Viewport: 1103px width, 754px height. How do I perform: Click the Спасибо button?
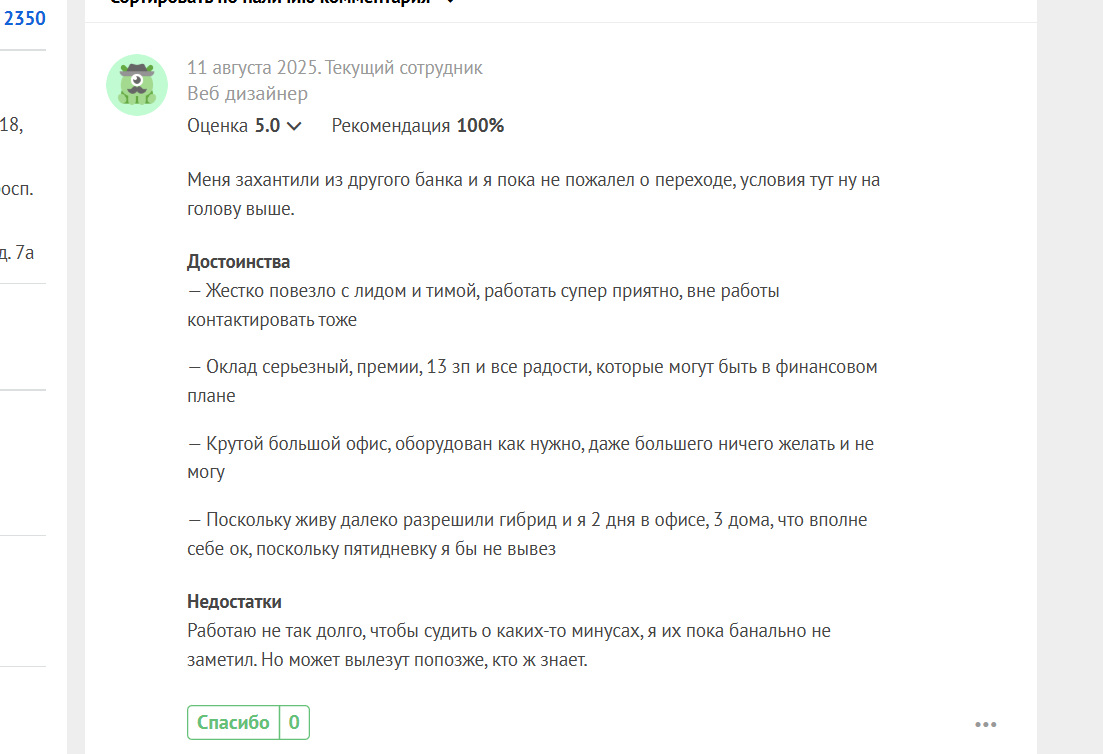coord(234,722)
